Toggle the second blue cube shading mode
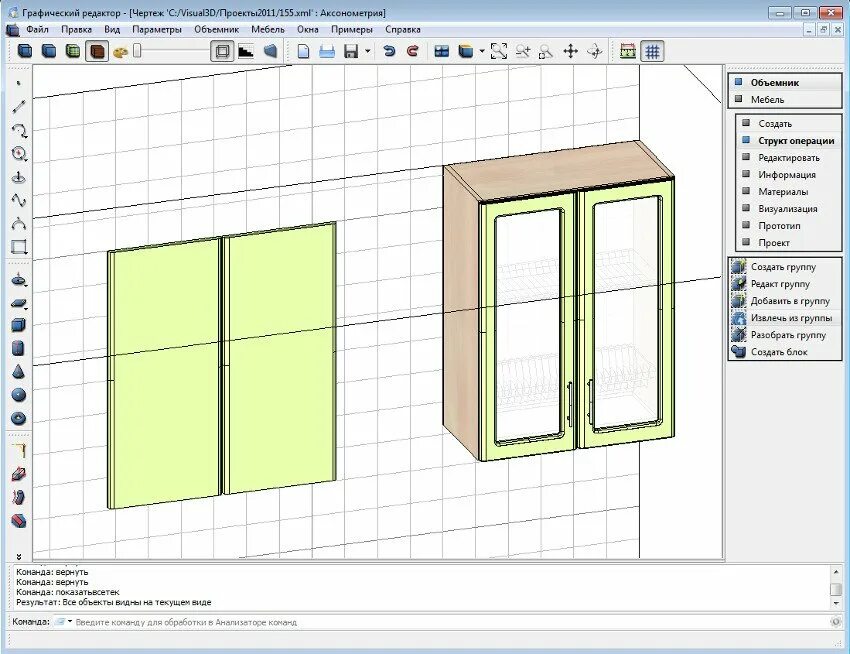The width and height of the screenshot is (850, 654). point(49,52)
